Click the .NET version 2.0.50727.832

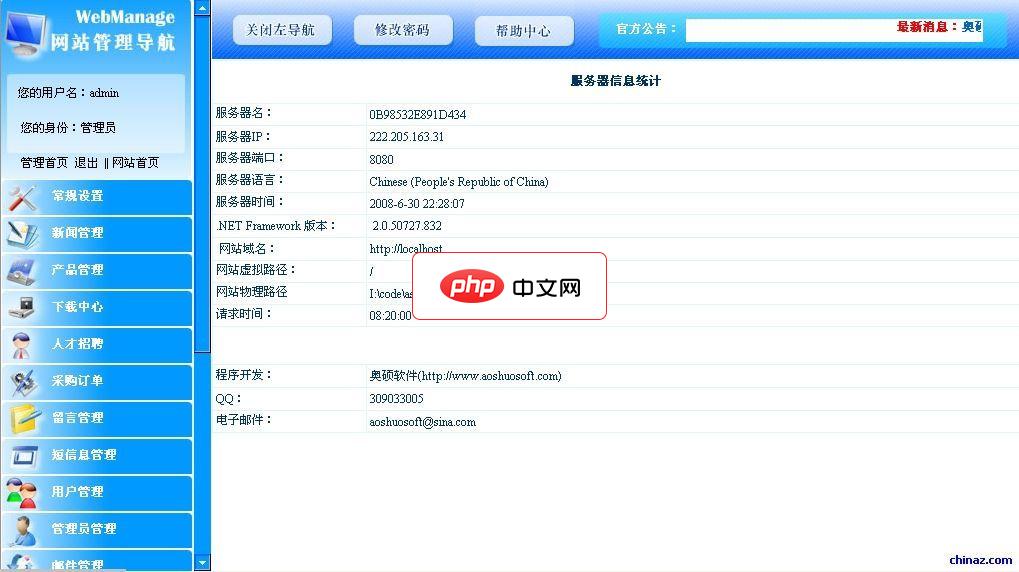[x=407, y=226]
